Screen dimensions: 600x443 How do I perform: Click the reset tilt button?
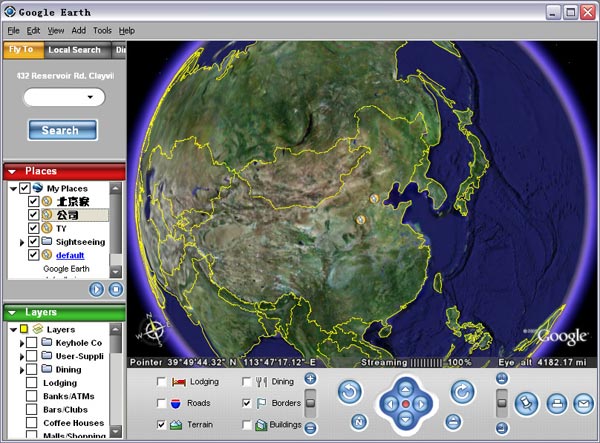[x=453, y=422]
